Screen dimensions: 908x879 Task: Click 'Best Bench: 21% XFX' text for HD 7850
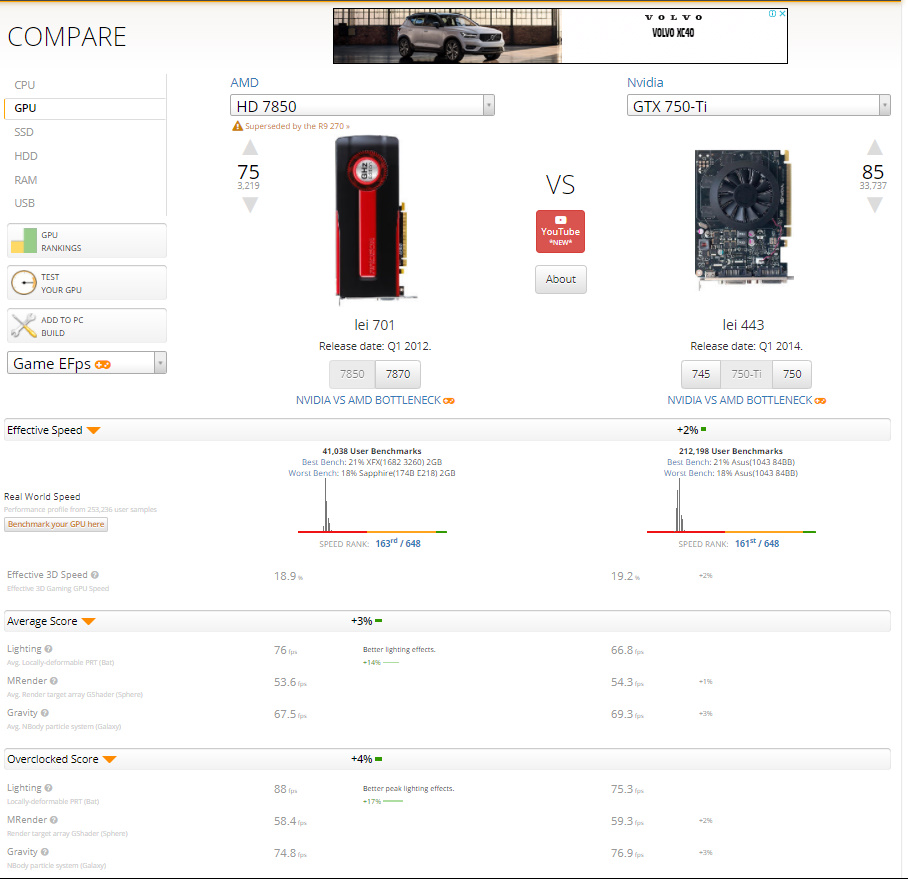(372, 462)
